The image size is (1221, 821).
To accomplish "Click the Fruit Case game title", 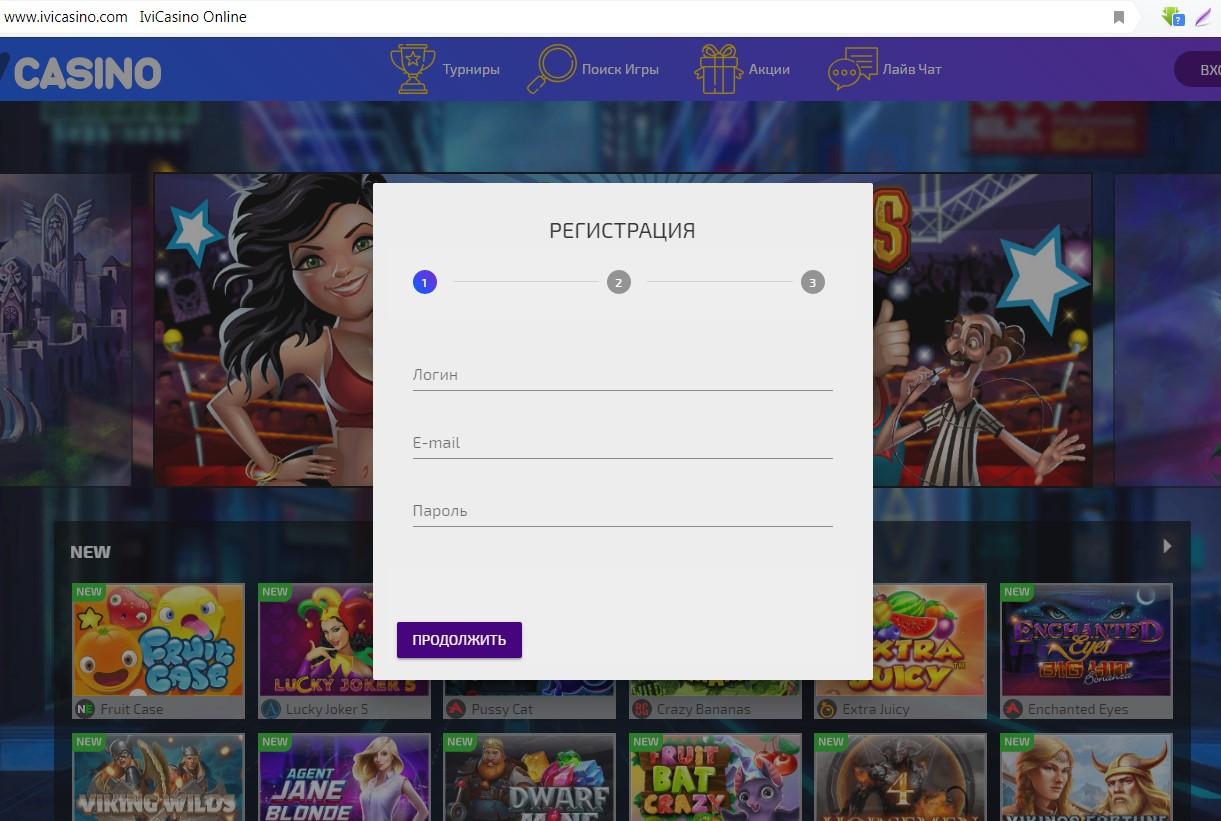I will pyautogui.click(x=131, y=709).
